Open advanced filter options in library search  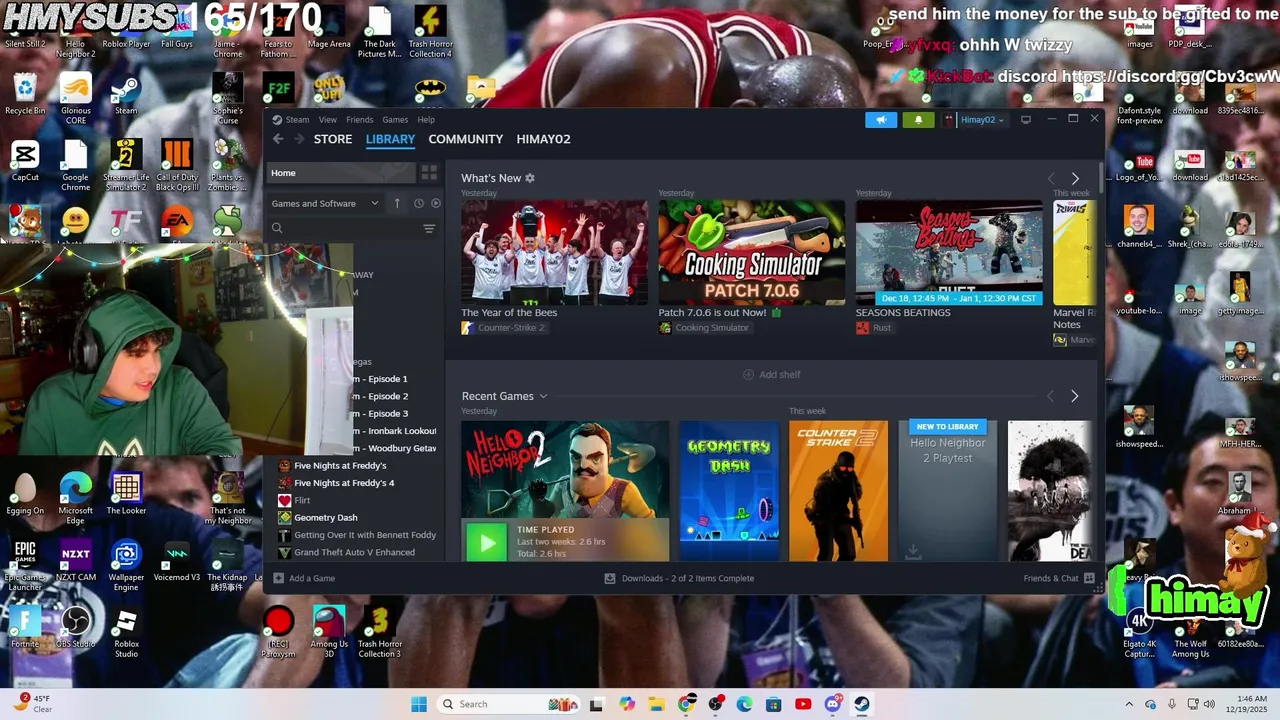pyautogui.click(x=429, y=228)
